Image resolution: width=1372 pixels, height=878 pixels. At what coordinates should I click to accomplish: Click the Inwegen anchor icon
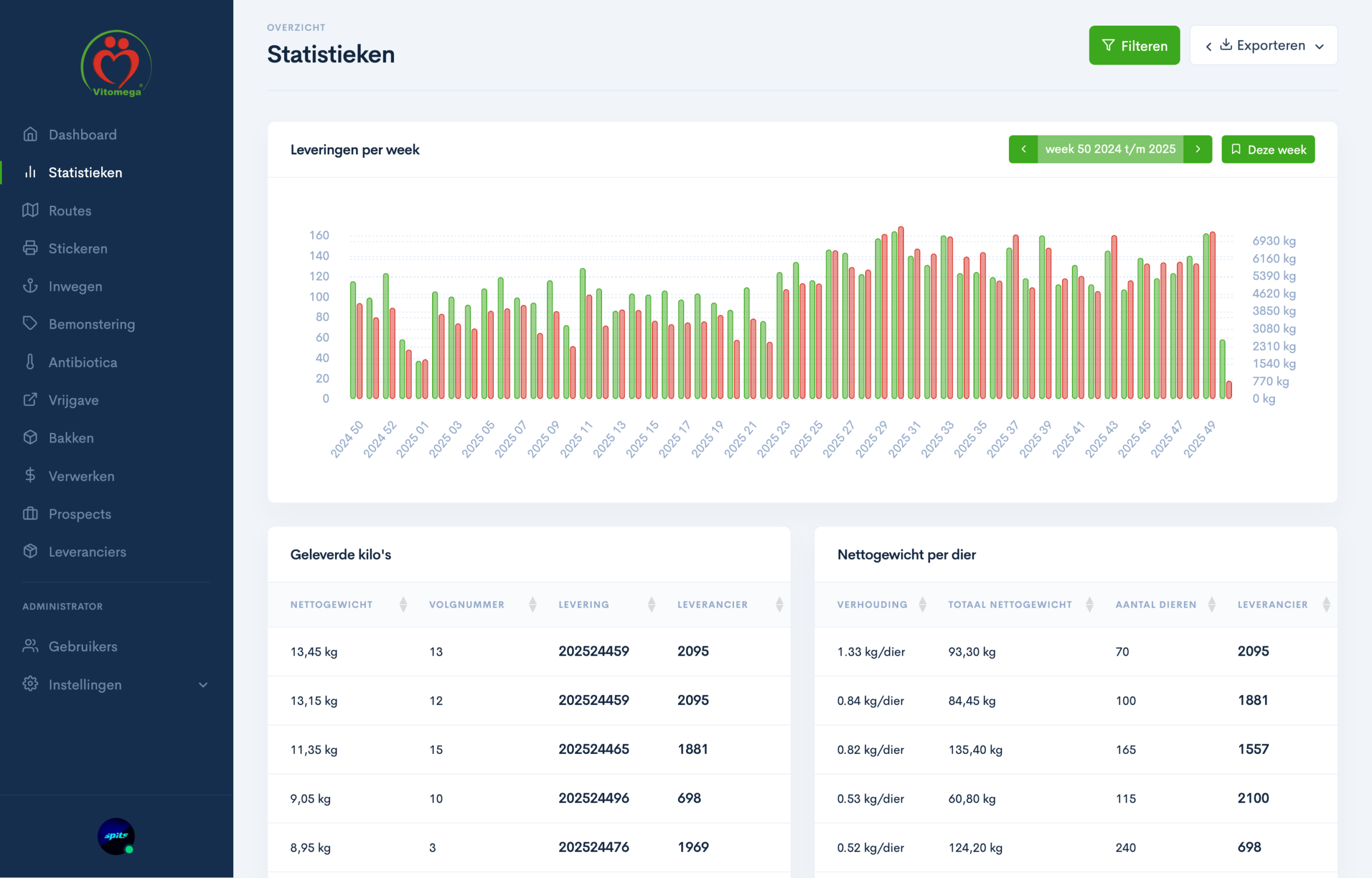click(x=31, y=286)
